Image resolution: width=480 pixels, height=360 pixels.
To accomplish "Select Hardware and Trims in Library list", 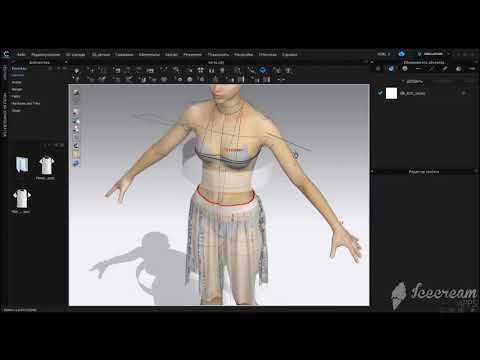I will pos(26,103).
